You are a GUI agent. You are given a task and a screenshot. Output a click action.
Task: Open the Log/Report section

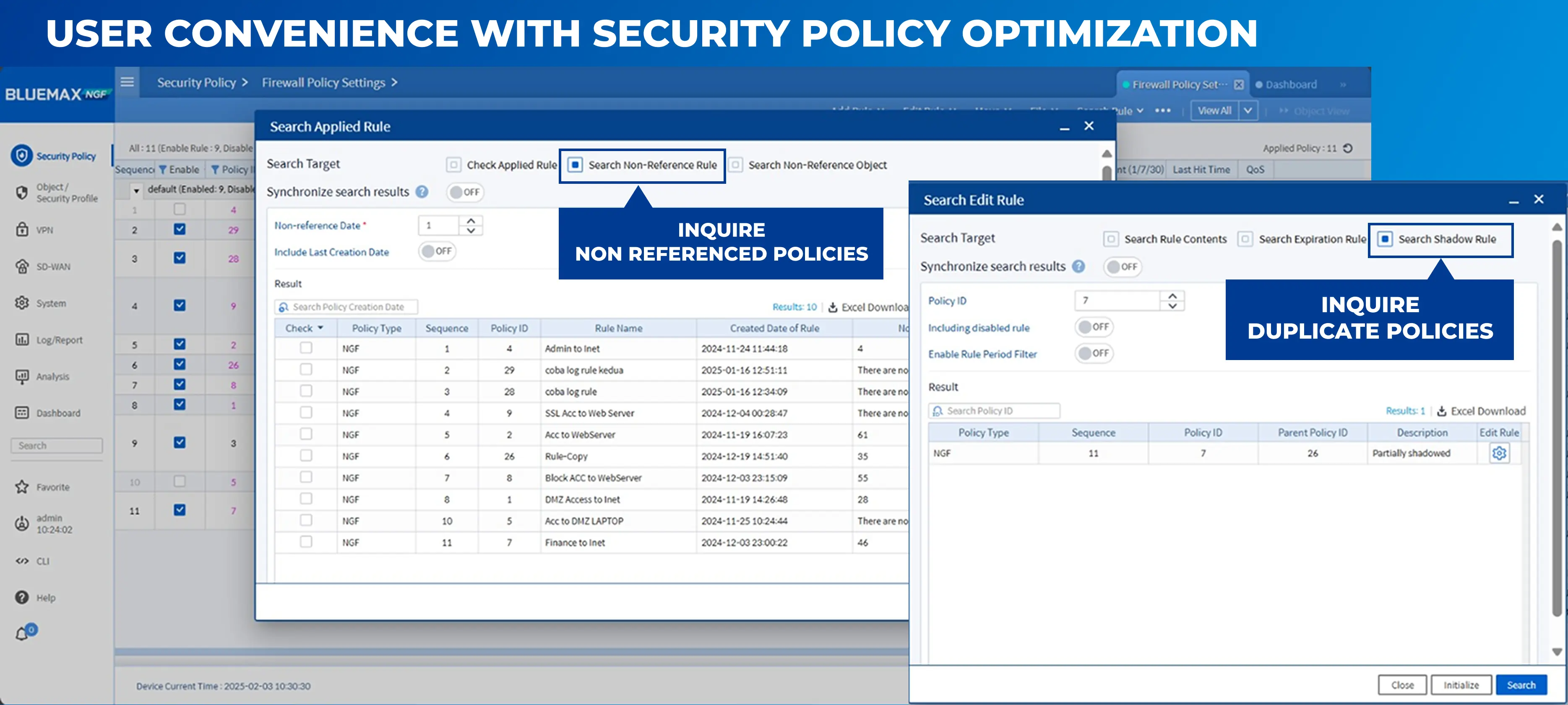pos(49,340)
